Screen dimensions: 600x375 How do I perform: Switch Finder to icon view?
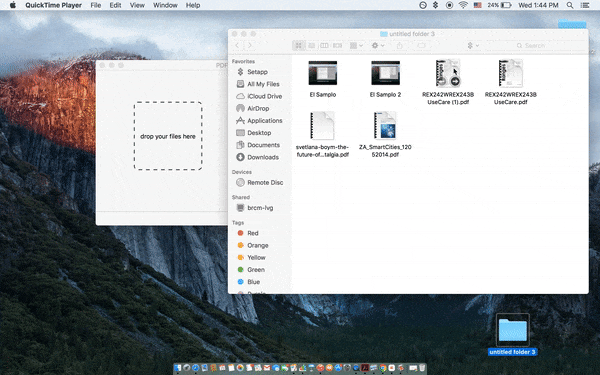click(298, 46)
